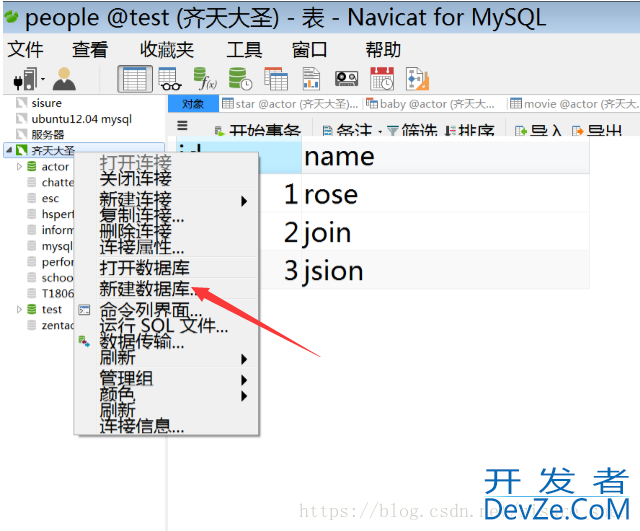This screenshot has width=640, height=531.
Task: Collapse the 齐天大圣 connection tree
Action: click(9, 150)
